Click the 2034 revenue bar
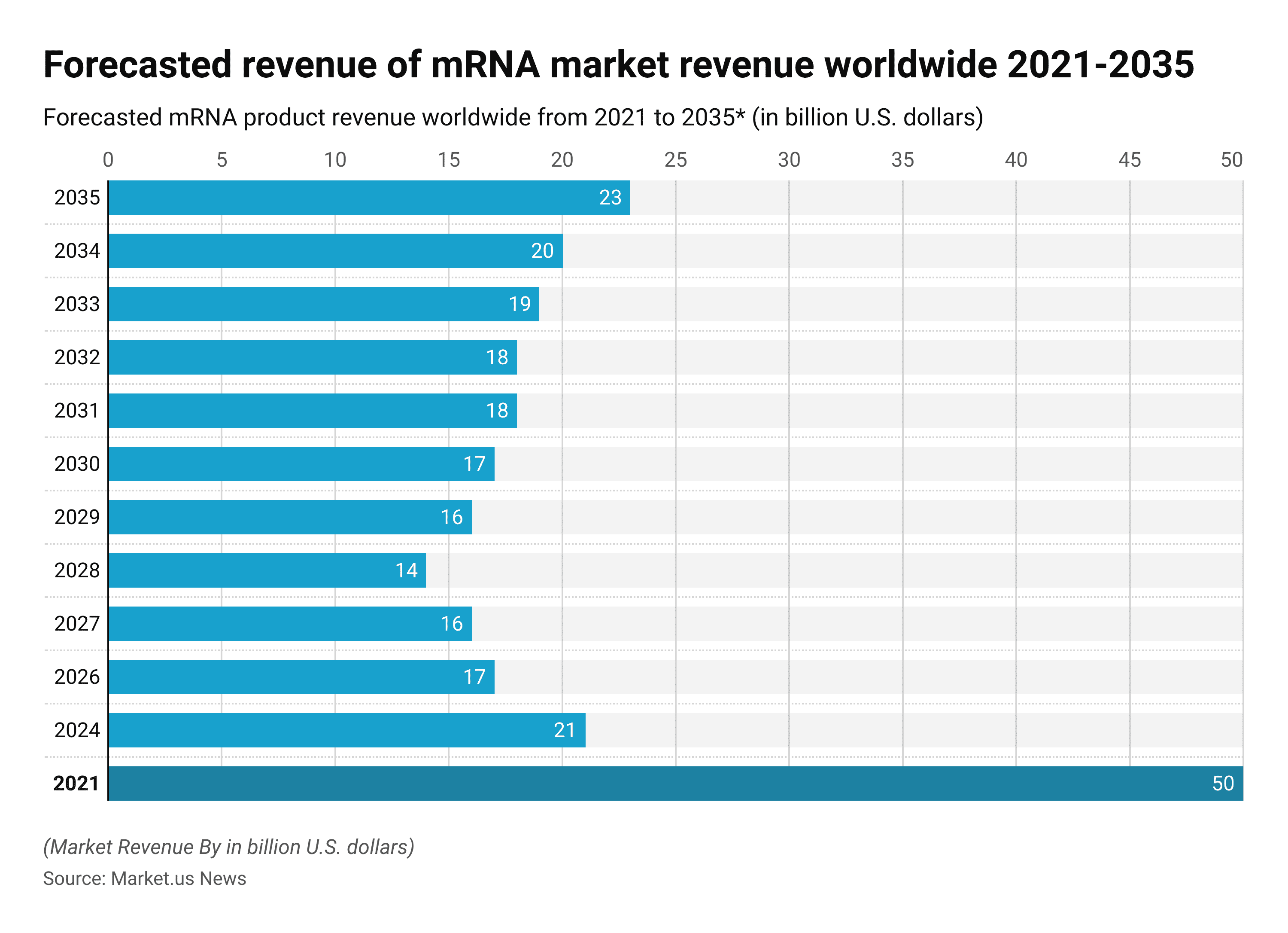The width and height of the screenshot is (1288, 933). pos(335,250)
